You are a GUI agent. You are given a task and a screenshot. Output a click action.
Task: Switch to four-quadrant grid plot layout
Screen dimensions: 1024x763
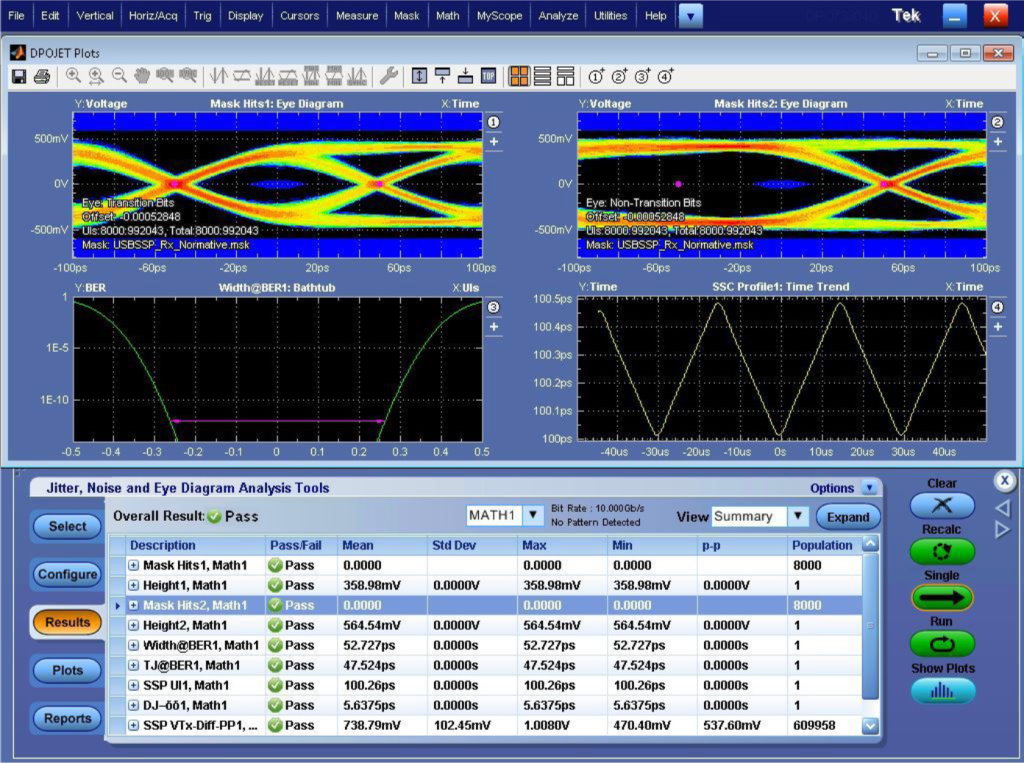519,76
